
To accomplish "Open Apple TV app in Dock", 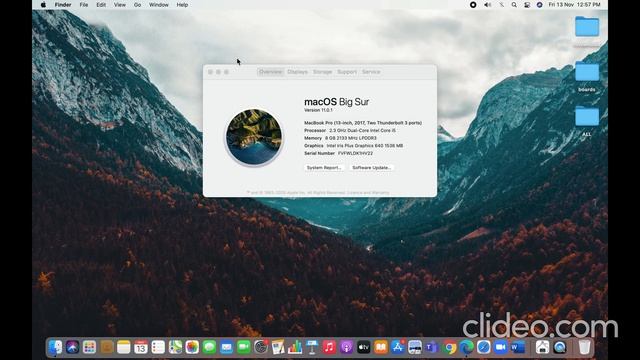I will [x=363, y=347].
